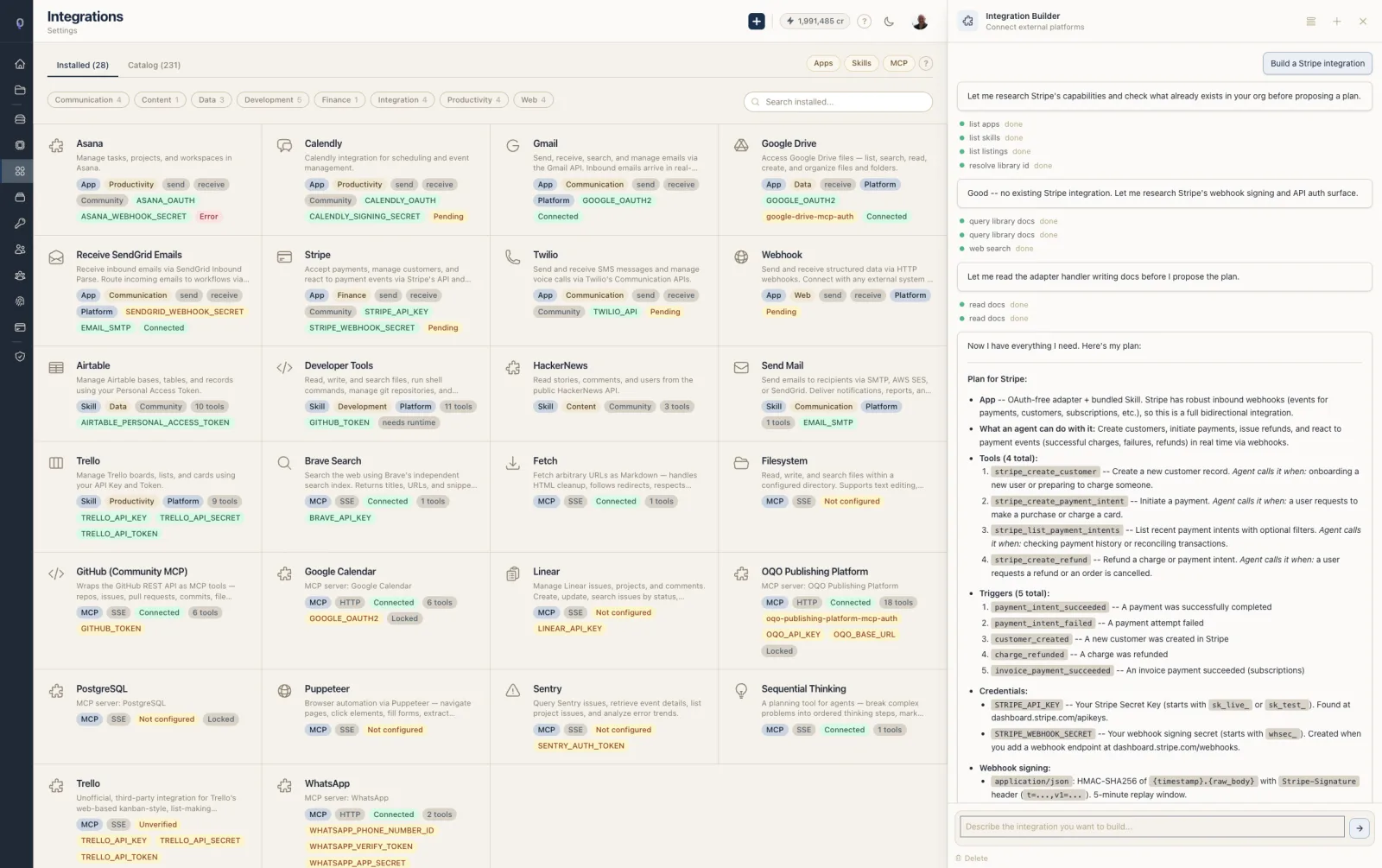This screenshot has height=868, width=1382.
Task: Click the PostgreSQL Locked badge
Action: click(x=220, y=719)
